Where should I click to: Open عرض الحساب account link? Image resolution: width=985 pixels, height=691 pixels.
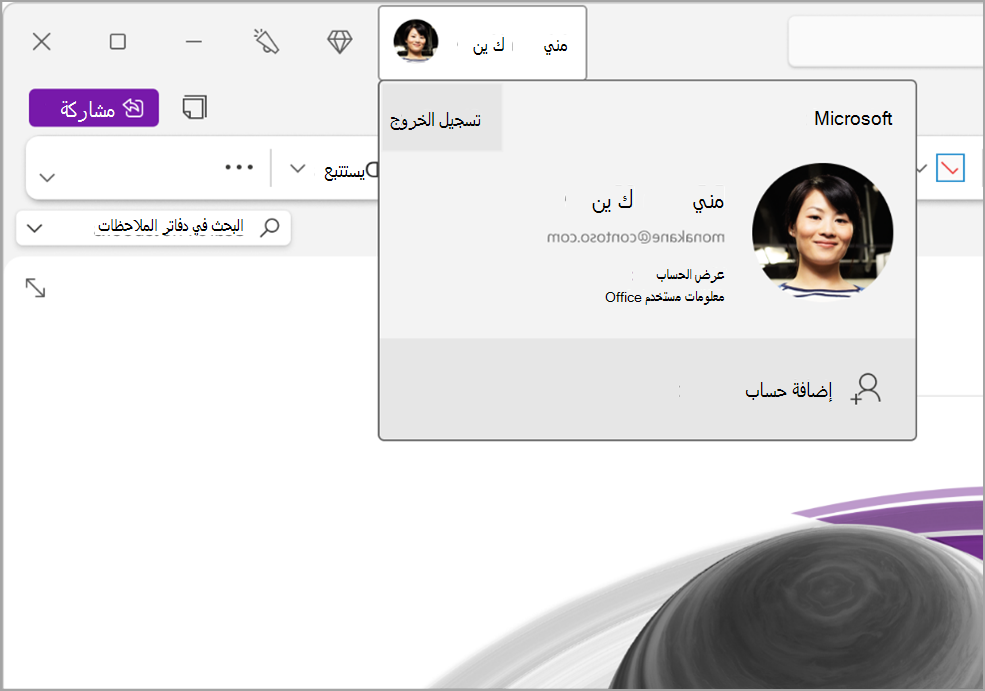[690, 275]
